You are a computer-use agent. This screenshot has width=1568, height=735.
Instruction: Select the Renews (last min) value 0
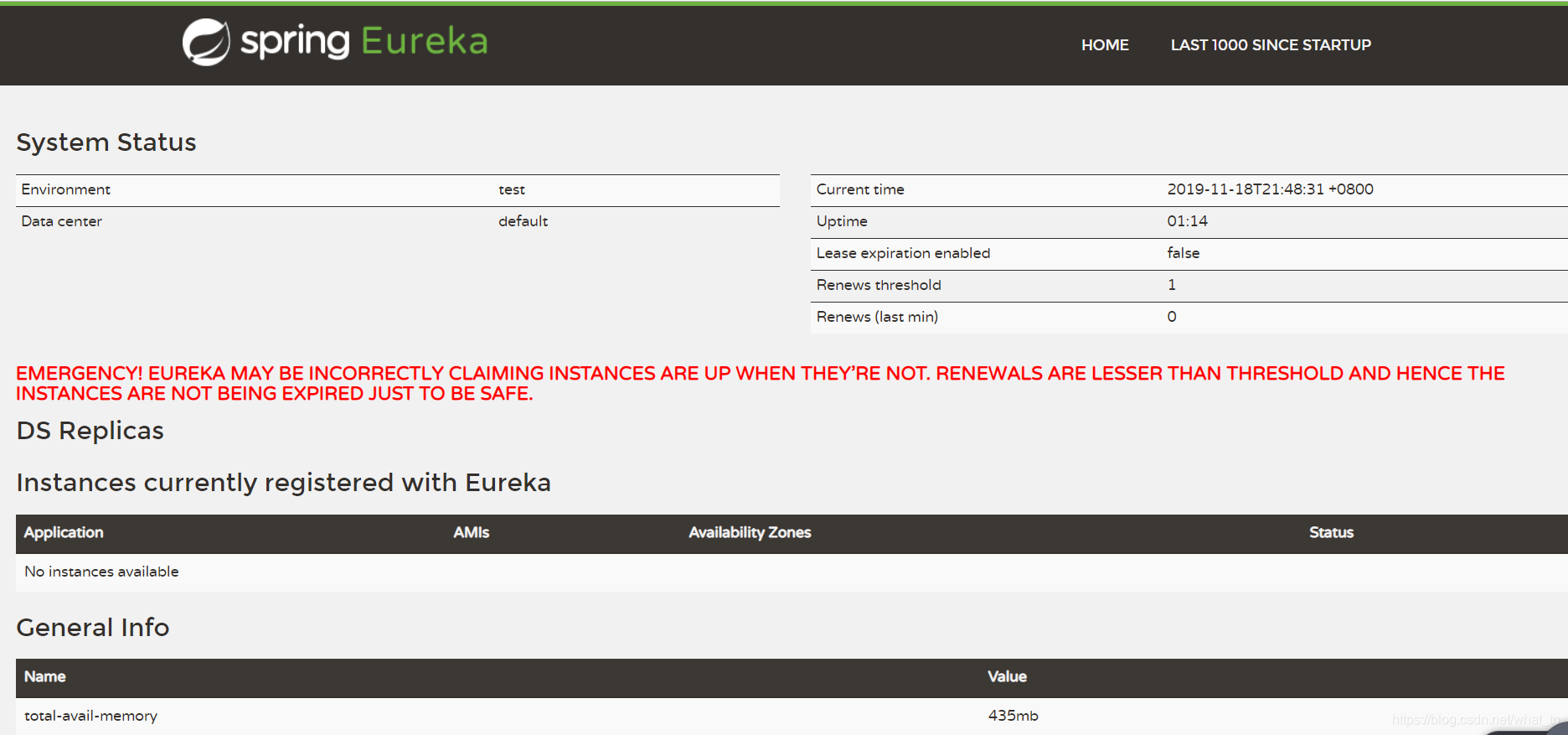click(x=1172, y=317)
